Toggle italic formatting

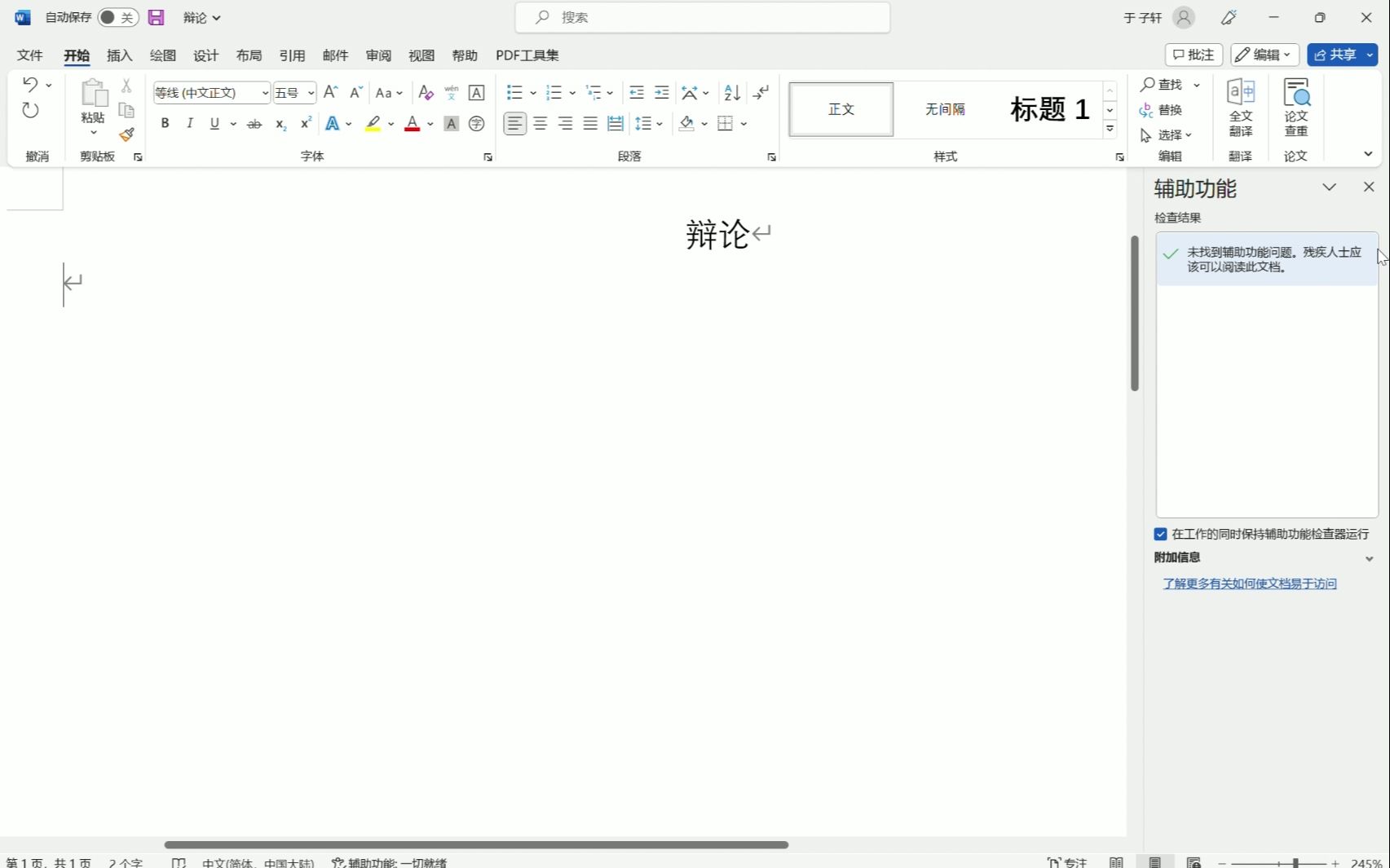coord(190,124)
